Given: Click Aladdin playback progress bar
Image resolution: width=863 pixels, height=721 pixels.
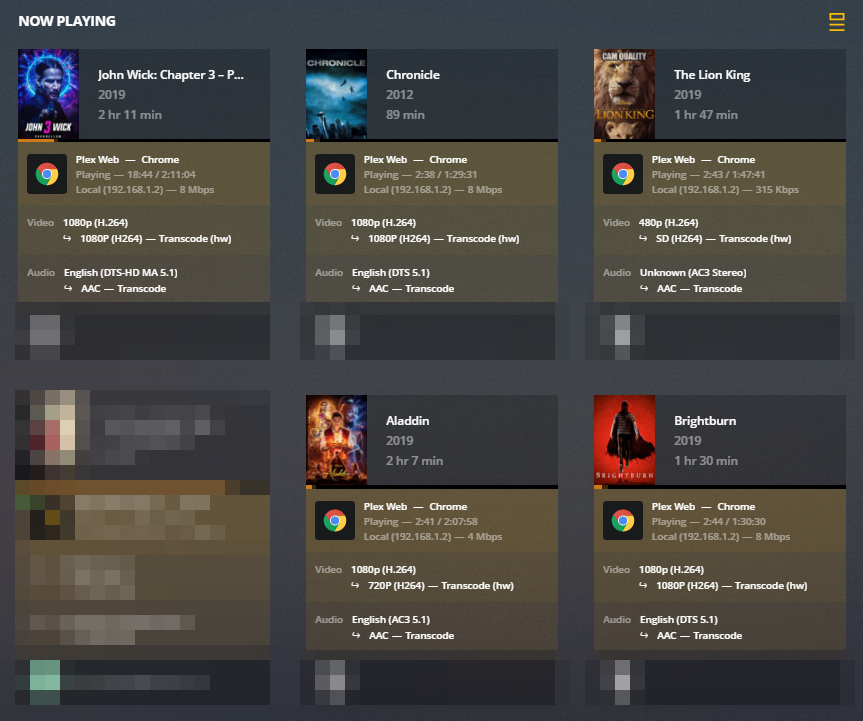Looking at the screenshot, I should tap(432, 487).
